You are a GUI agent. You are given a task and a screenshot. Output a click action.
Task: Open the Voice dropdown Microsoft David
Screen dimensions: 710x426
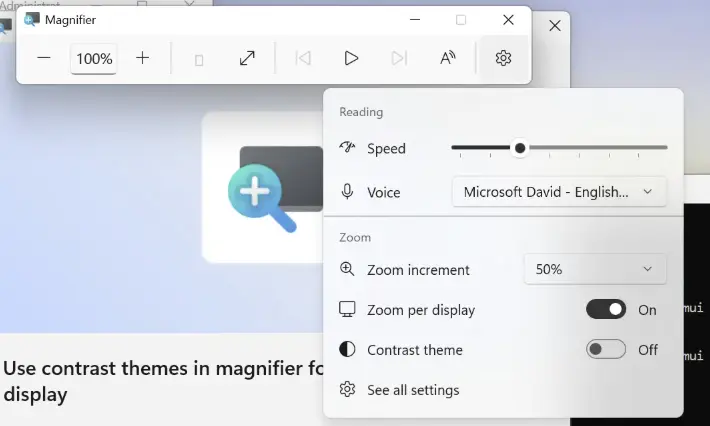pyautogui.click(x=559, y=192)
